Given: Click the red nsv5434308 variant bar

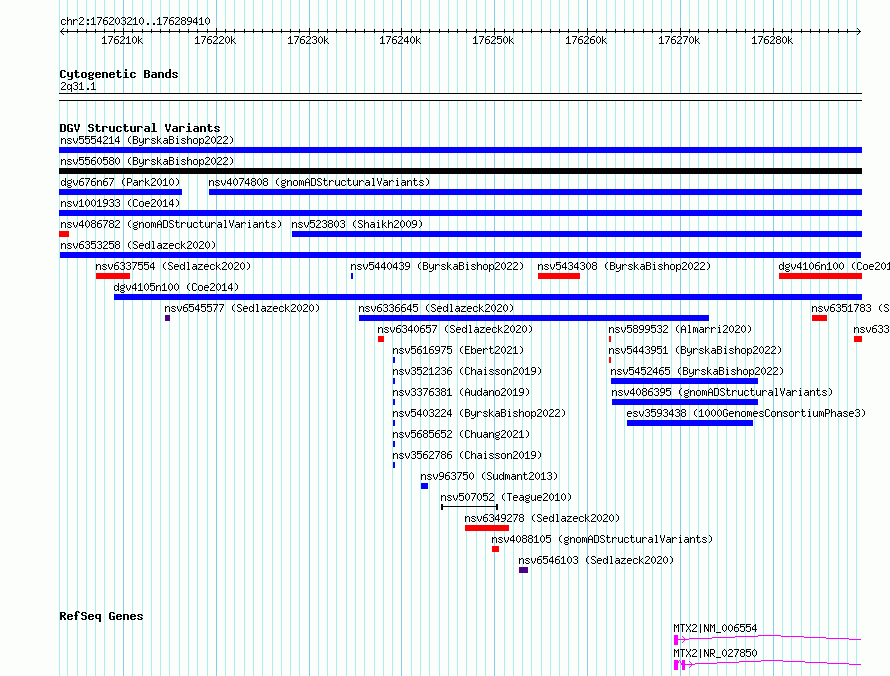Looking at the screenshot, I should tap(559, 276).
